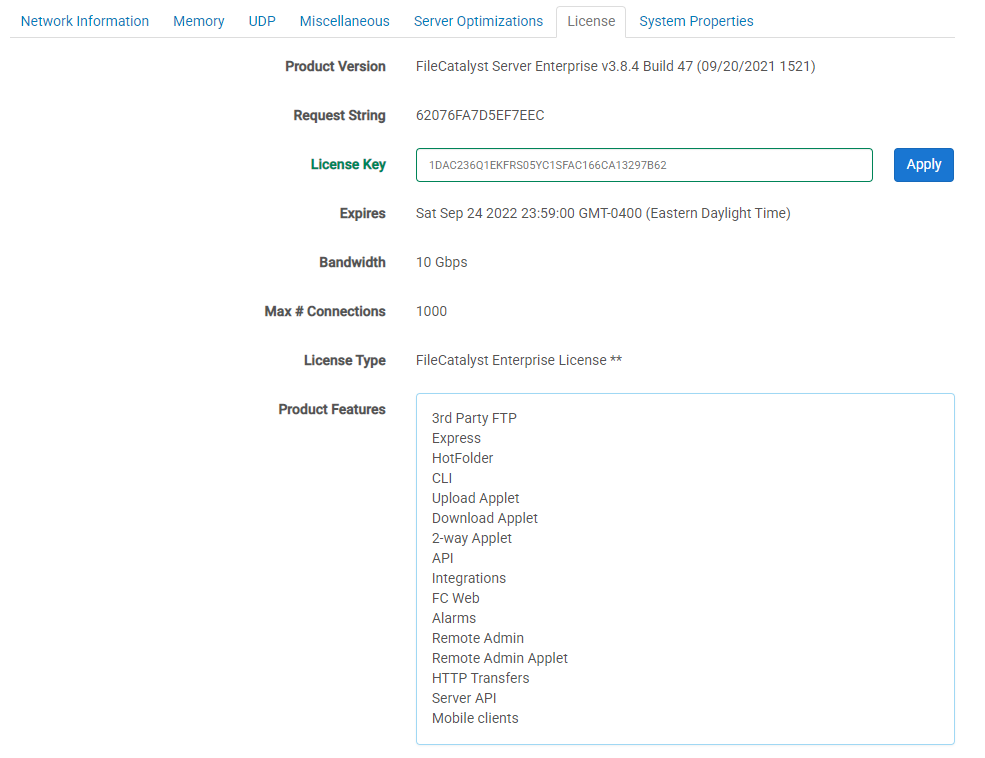Screen dimensions: 985x758
Task: Click 3rd Party FTP in Product Features
Action: [474, 418]
